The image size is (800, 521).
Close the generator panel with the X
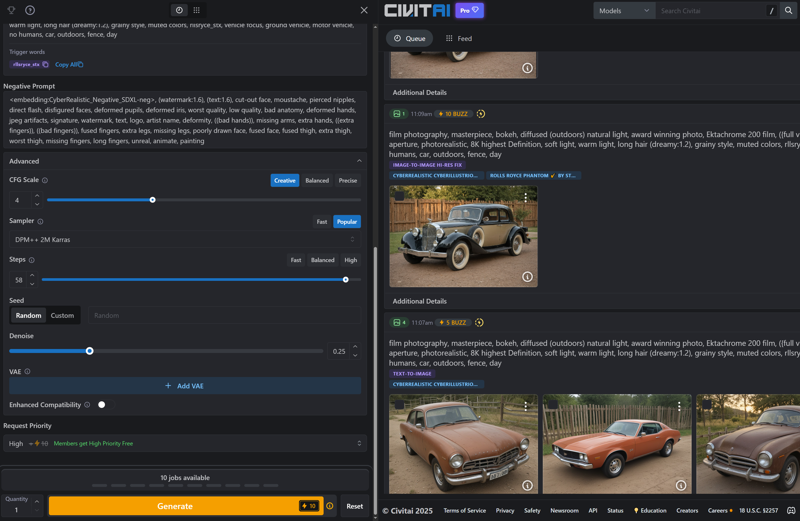click(x=364, y=10)
